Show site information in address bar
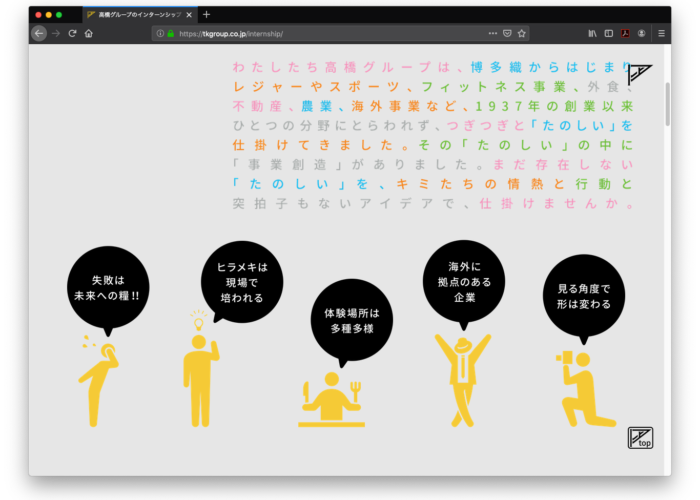The height and width of the screenshot is (500, 700). tap(160, 33)
